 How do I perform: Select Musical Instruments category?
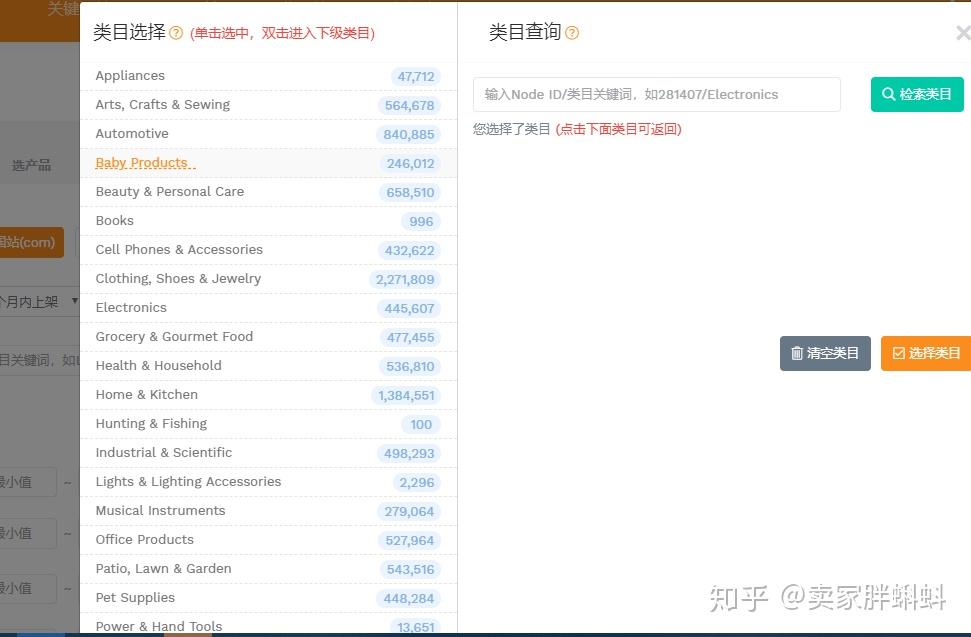tap(268, 511)
